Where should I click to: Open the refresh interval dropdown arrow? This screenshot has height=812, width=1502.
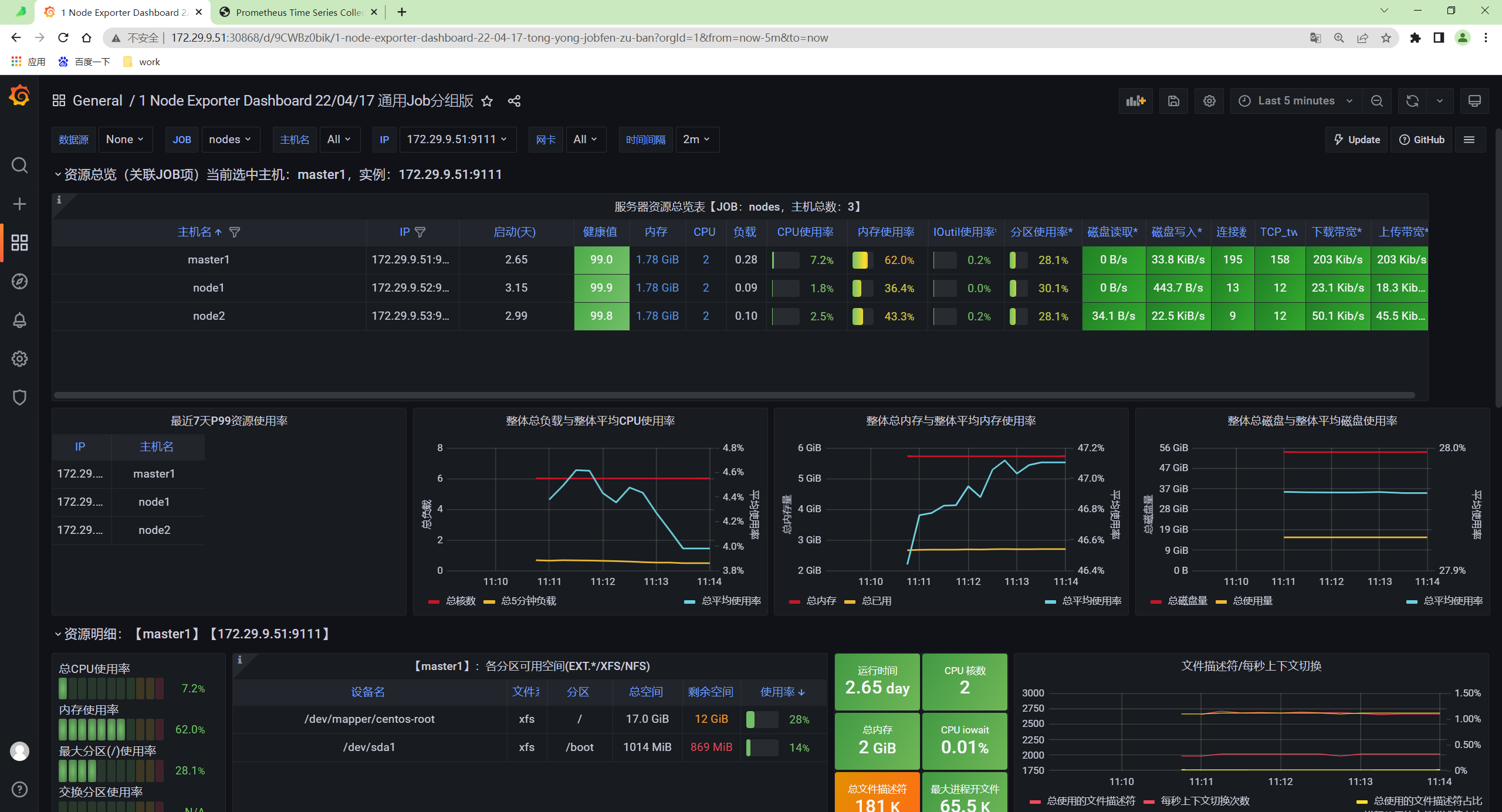(1440, 101)
